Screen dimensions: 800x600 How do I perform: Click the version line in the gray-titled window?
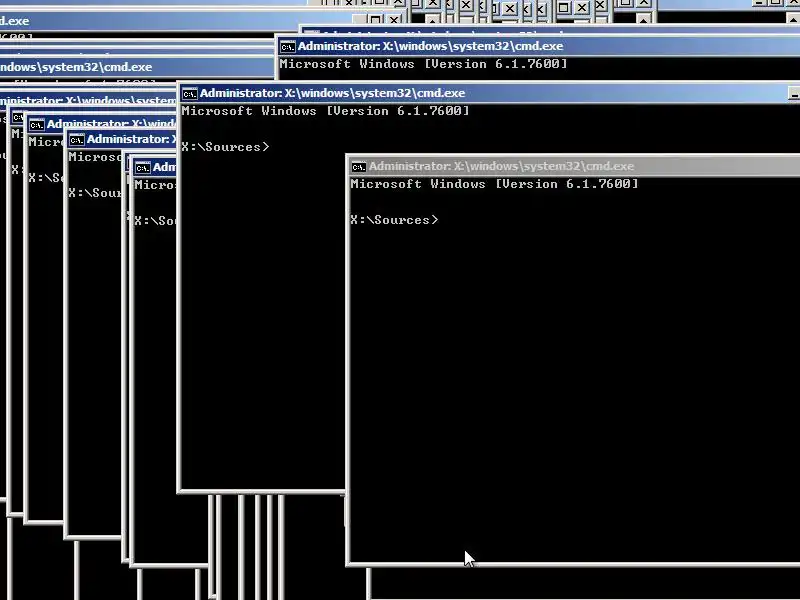494,184
